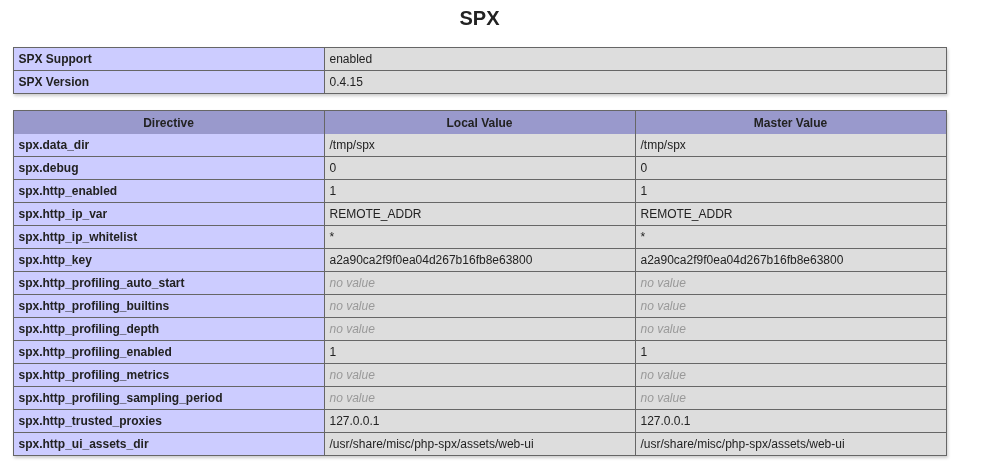
Task: Click the master spx.http_key hash value
Action: click(x=741, y=260)
